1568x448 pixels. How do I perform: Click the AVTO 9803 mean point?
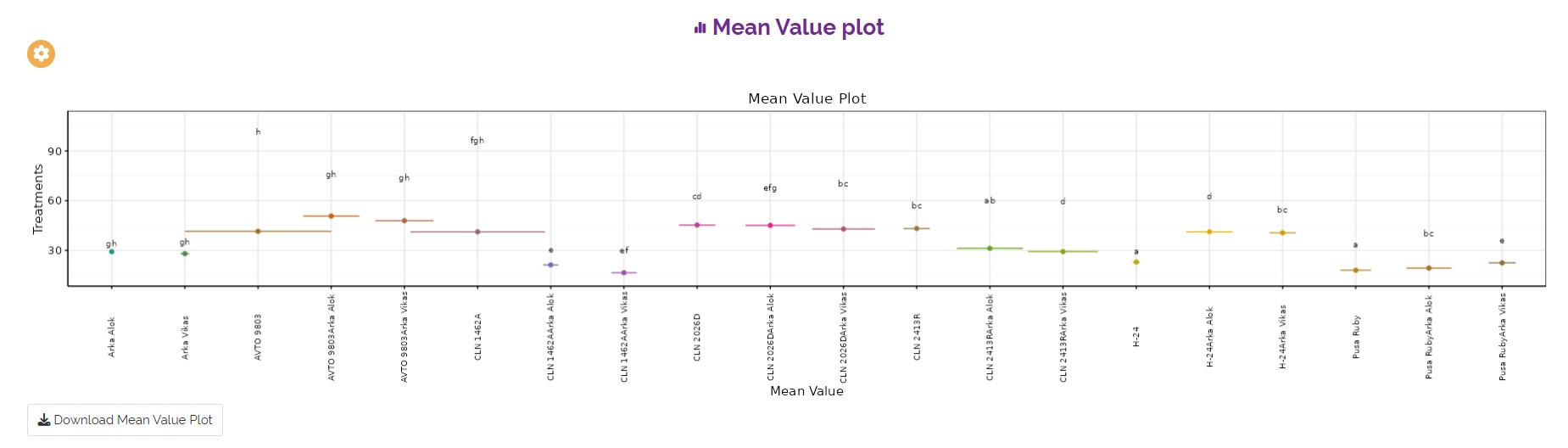pos(258,232)
